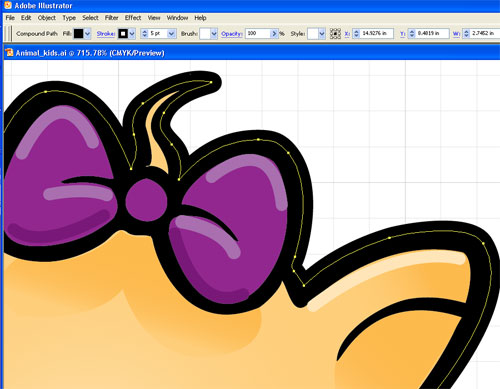Viewport: 500px width, 389px height.
Task: Click the width stepper arrows
Action: [466, 33]
